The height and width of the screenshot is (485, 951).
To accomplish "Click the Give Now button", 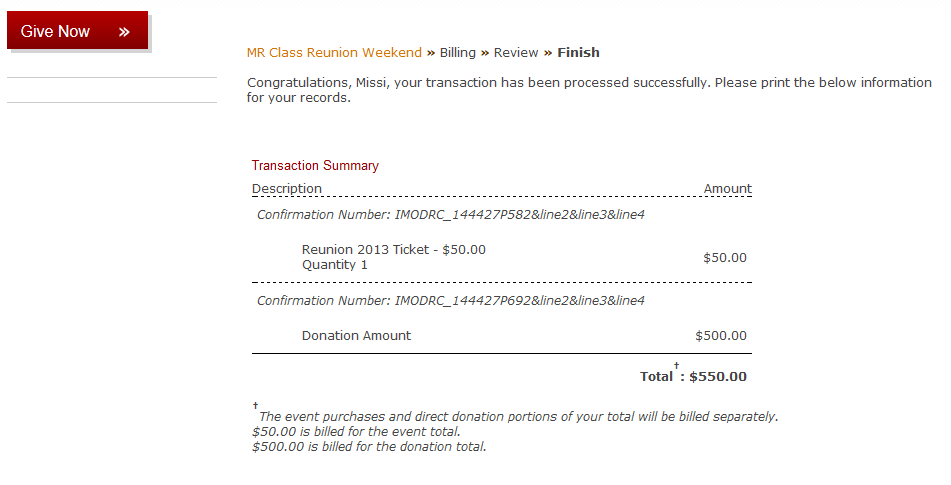I will [78, 30].
